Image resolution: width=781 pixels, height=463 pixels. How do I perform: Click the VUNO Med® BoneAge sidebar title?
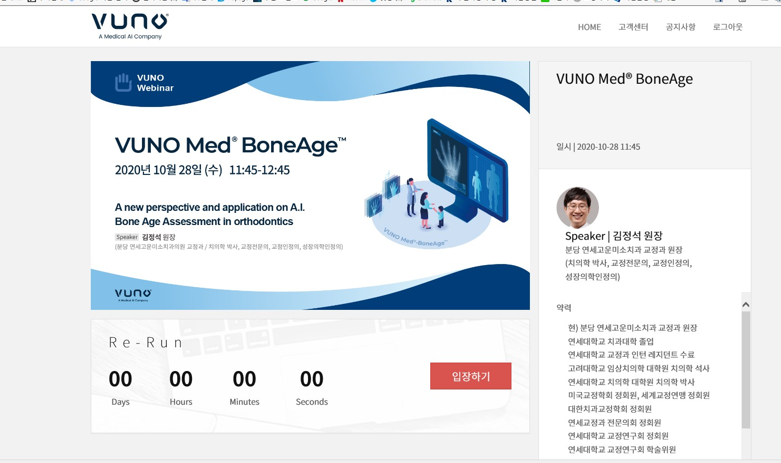(625, 79)
